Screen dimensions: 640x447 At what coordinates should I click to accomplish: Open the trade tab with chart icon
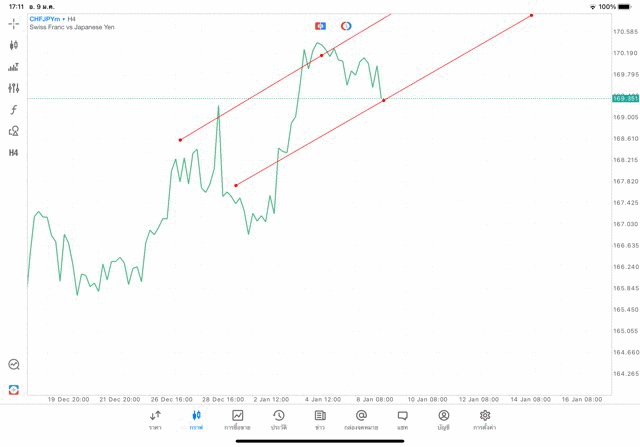click(x=237, y=420)
